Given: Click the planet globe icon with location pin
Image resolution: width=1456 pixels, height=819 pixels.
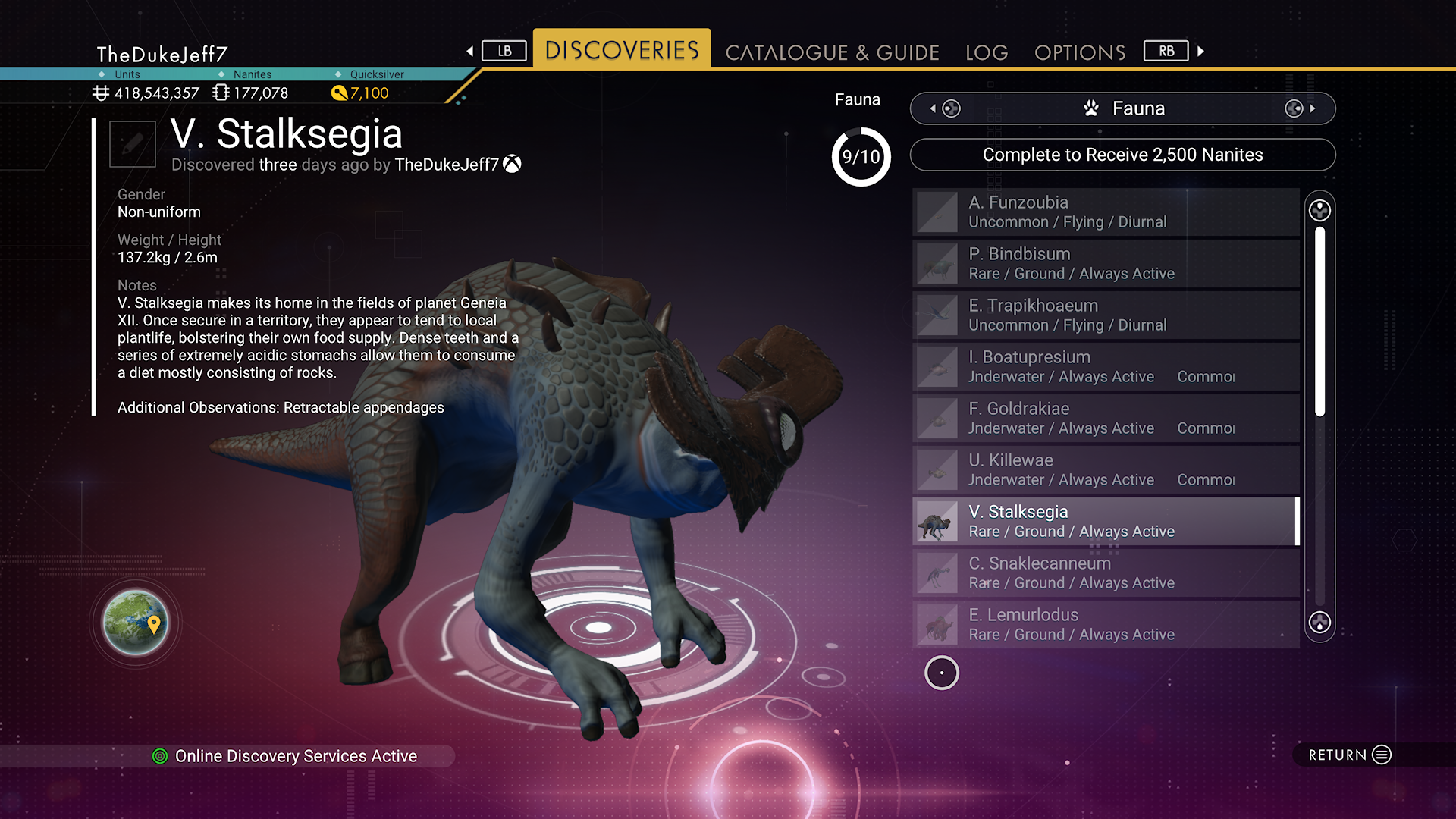Looking at the screenshot, I should pyautogui.click(x=136, y=623).
